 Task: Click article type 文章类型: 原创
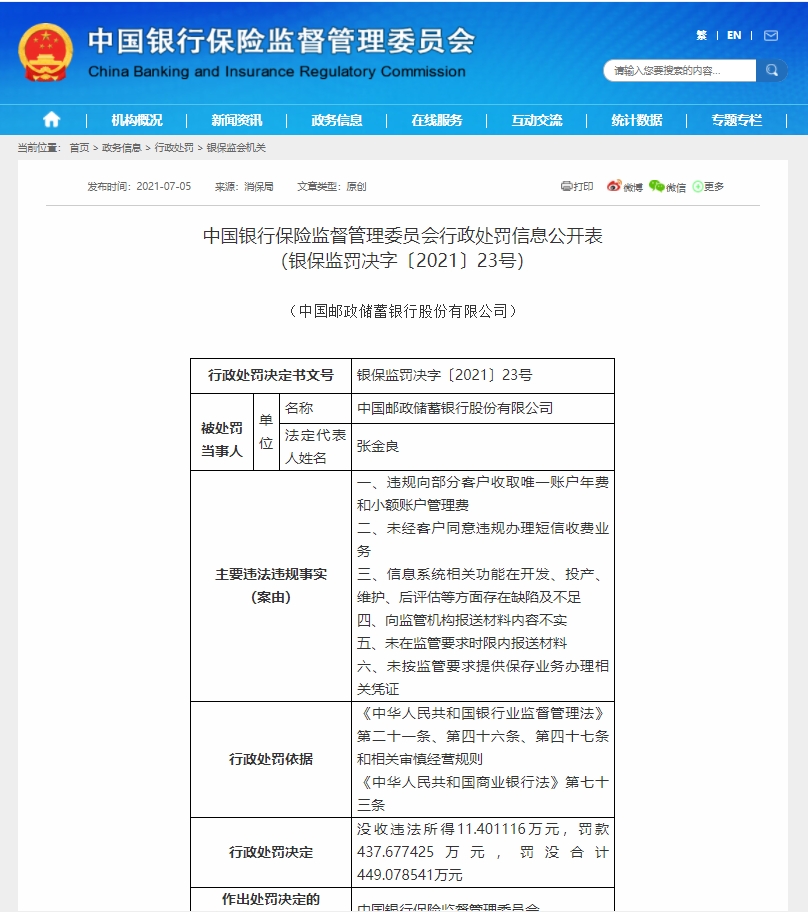[332, 186]
